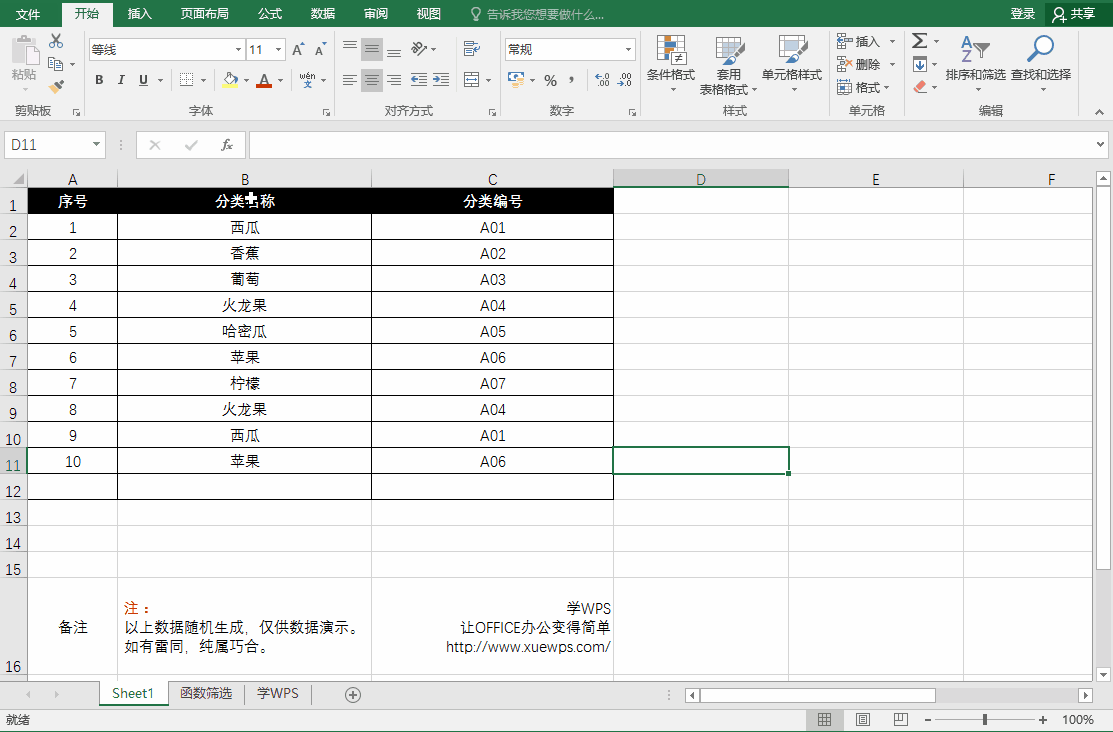Apply accounting number format icon
Viewport: 1113px width, 732px height.
[x=516, y=80]
